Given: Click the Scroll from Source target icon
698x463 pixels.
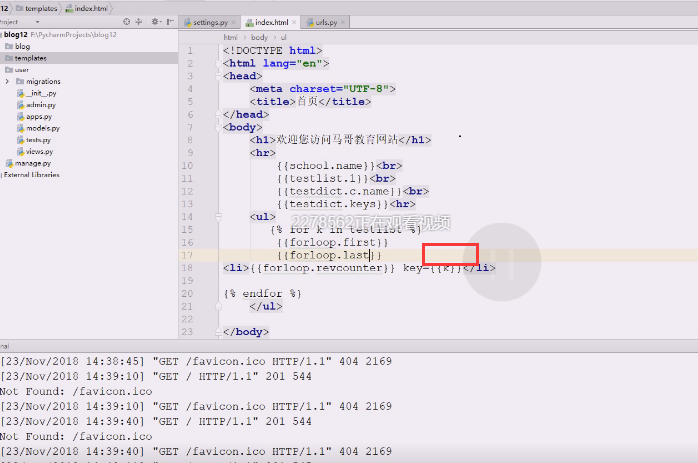Looking at the screenshot, I should pyautogui.click(x=127, y=21).
